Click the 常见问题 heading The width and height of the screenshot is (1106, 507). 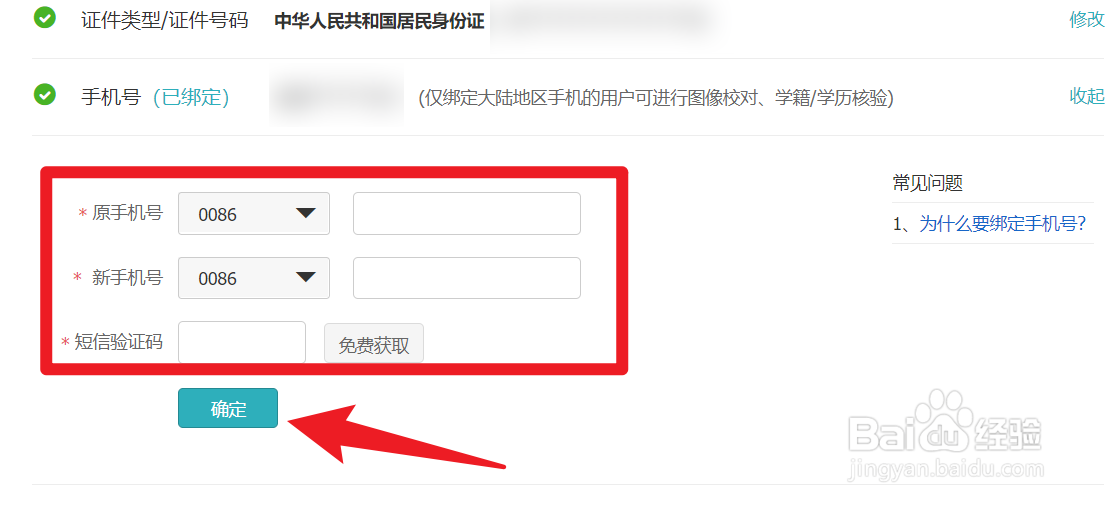(x=928, y=183)
